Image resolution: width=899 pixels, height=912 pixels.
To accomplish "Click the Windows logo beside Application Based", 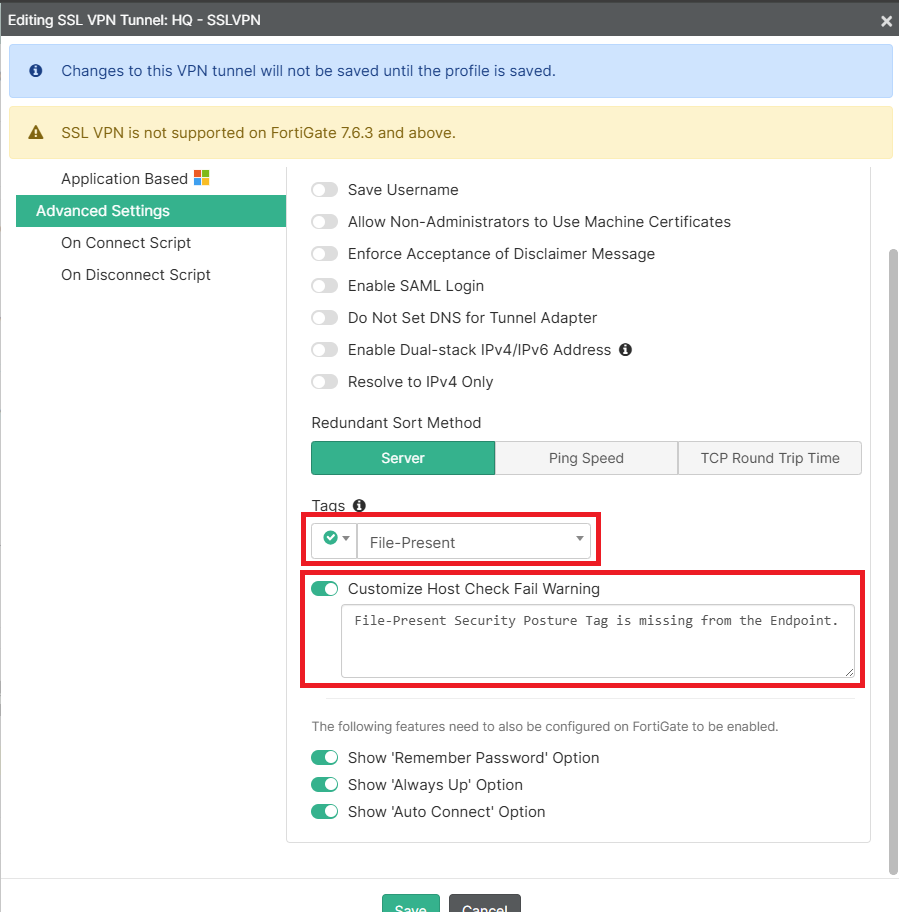I will click(x=201, y=178).
